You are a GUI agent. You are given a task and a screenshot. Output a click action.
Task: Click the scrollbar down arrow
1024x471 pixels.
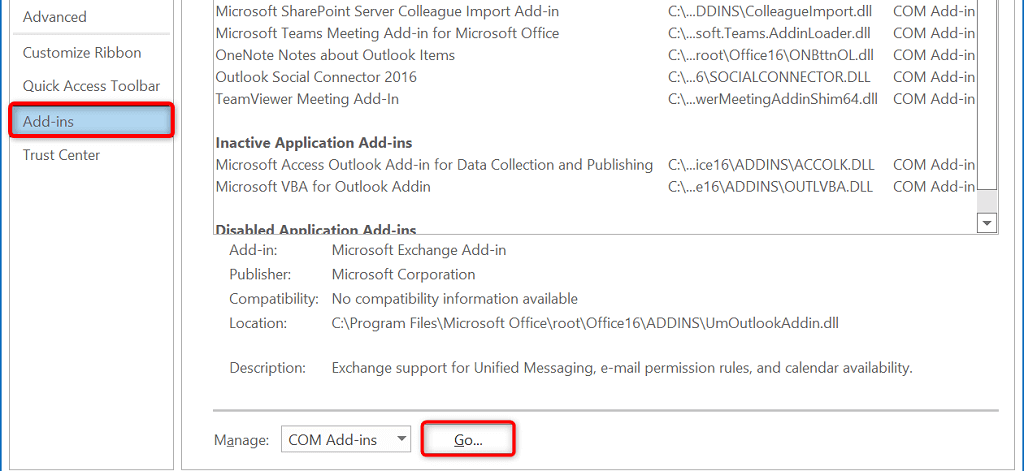[987, 223]
